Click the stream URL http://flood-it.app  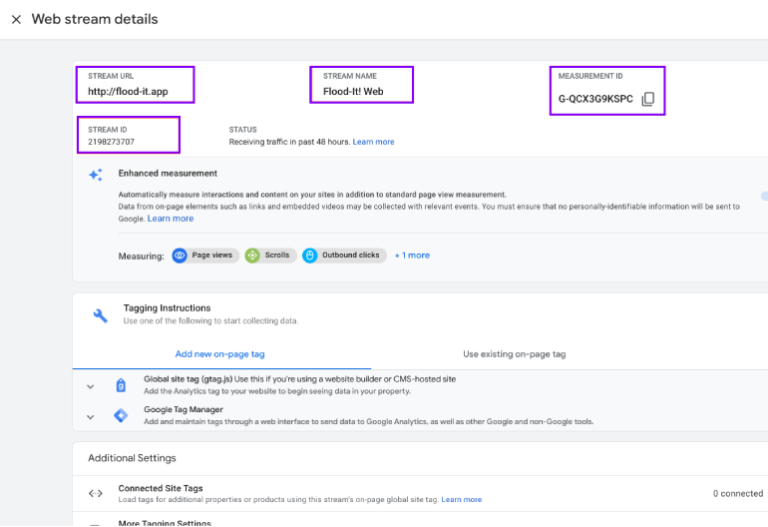tap(128, 92)
